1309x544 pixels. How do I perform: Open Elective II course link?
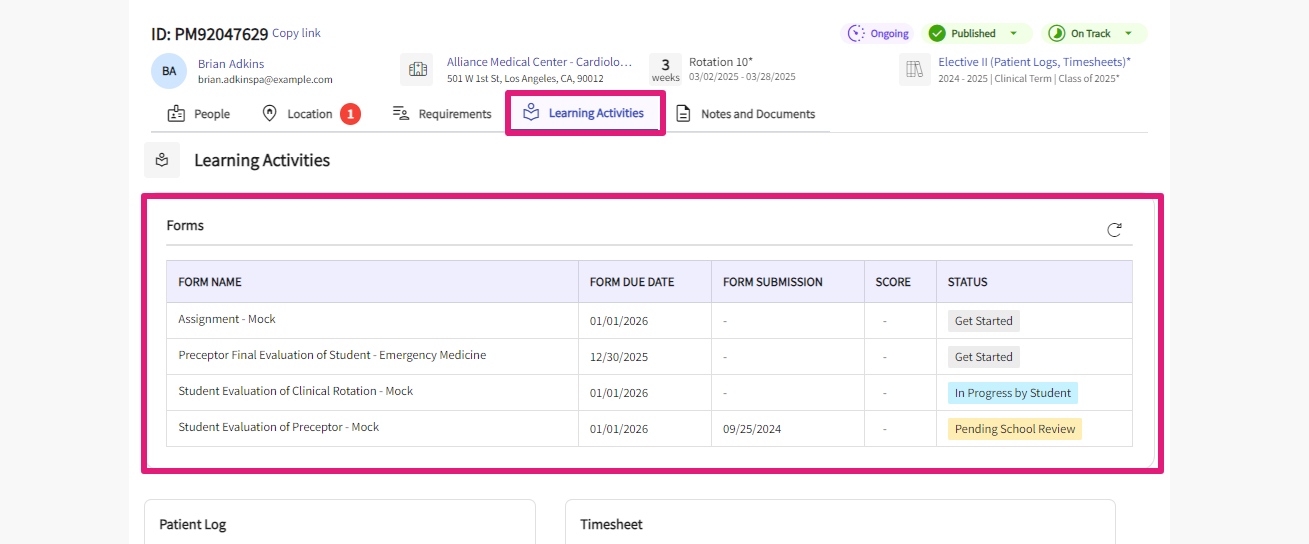coord(1034,62)
